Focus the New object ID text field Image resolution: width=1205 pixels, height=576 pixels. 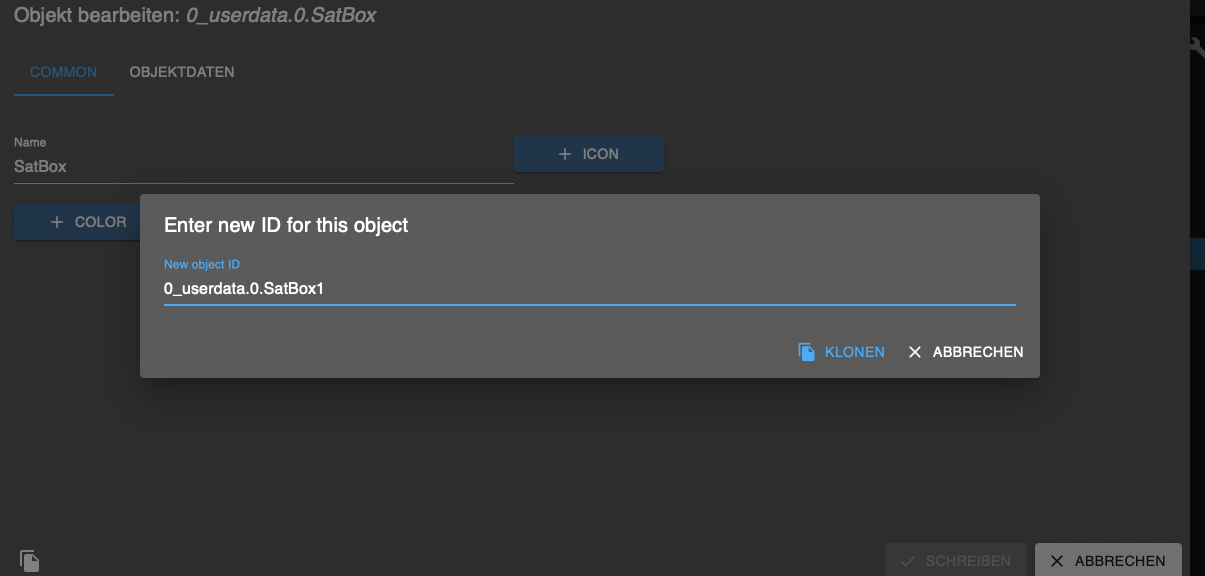pos(590,289)
